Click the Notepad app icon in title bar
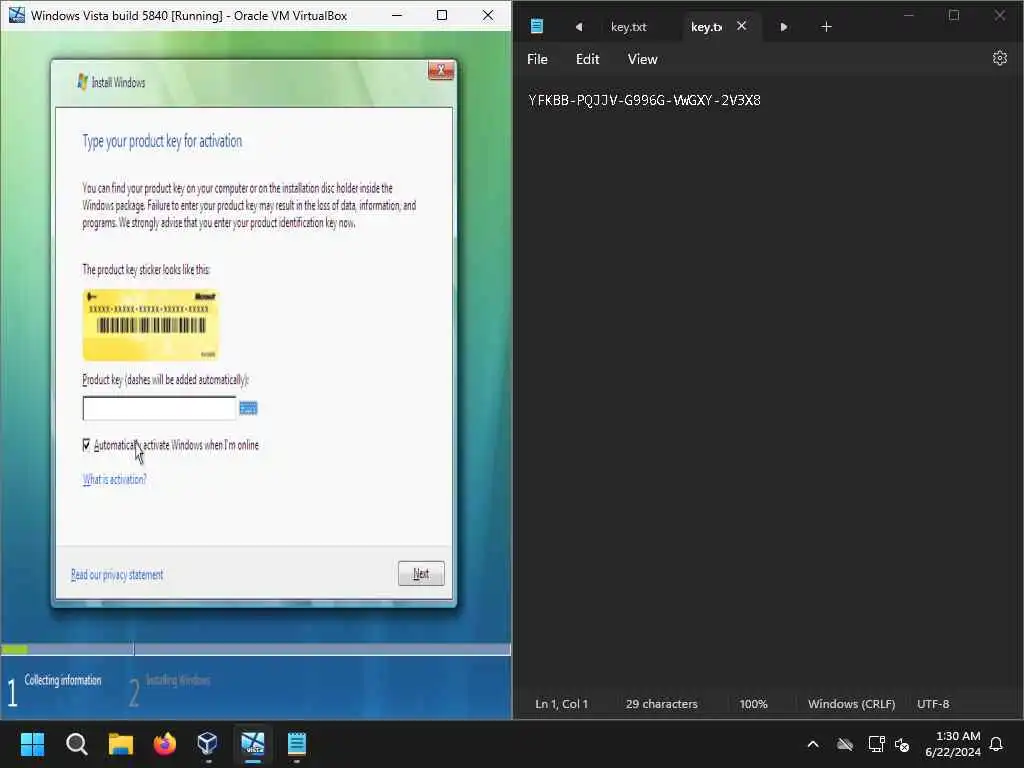The height and width of the screenshot is (768, 1024). (537, 26)
